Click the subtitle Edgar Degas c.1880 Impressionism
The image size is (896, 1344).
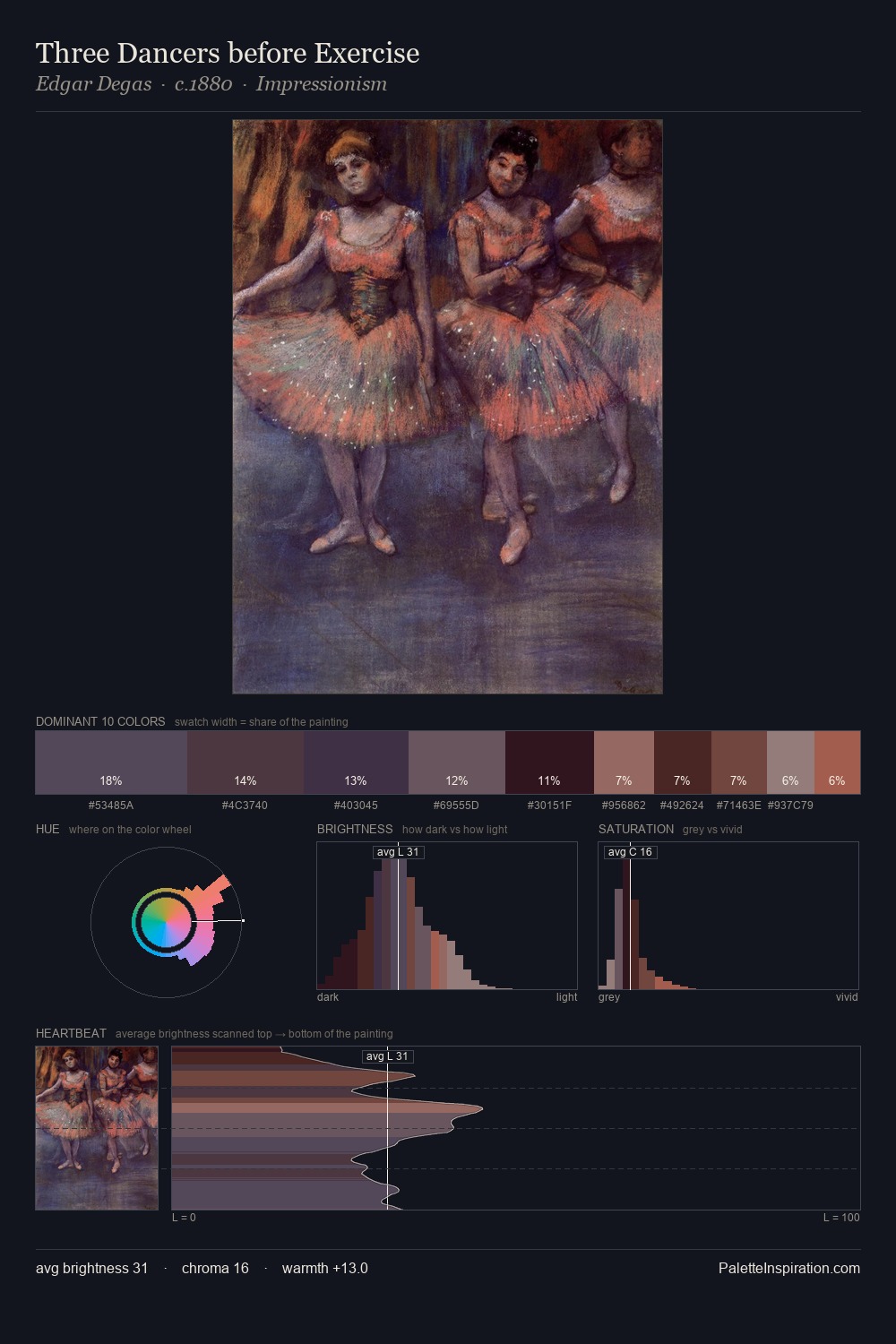(211, 84)
